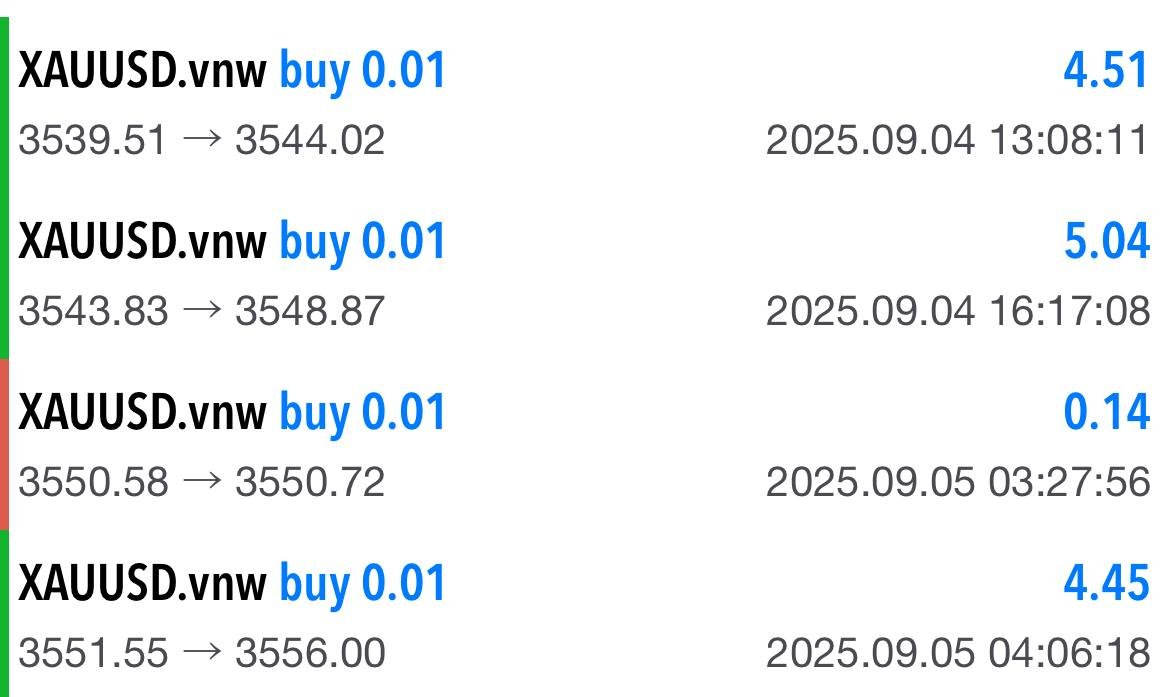This screenshot has height=697, width=1170.
Task: Click XAUUSD.vnw symbol of the 4.51 trade
Action: [x=142, y=72]
